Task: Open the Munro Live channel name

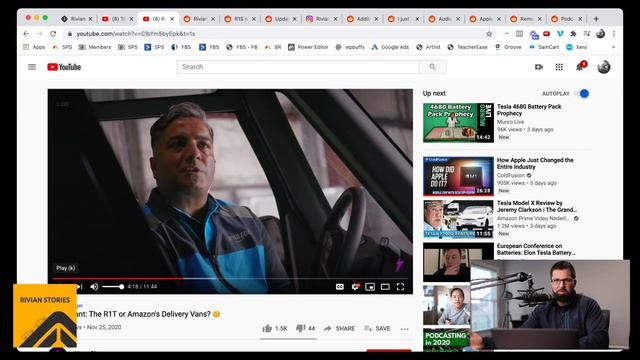Action: [510, 122]
